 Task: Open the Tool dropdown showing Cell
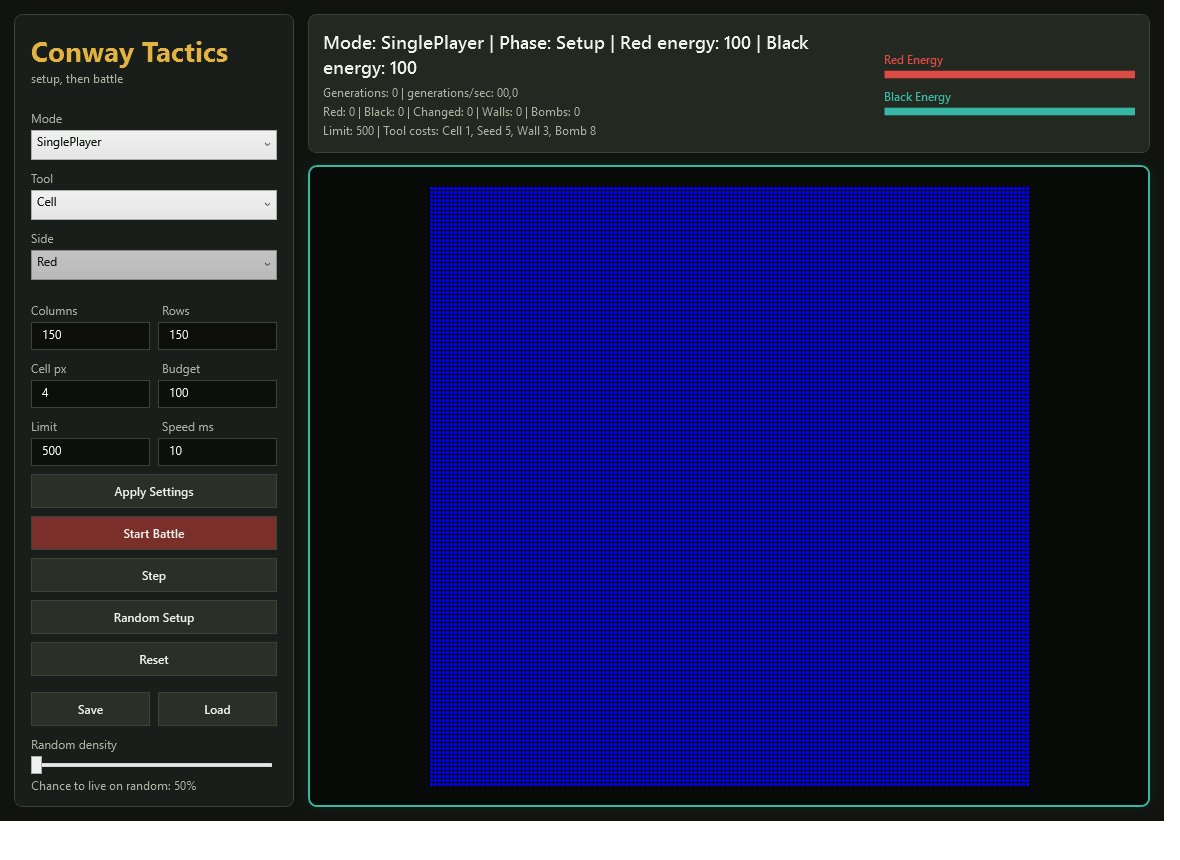(x=154, y=205)
